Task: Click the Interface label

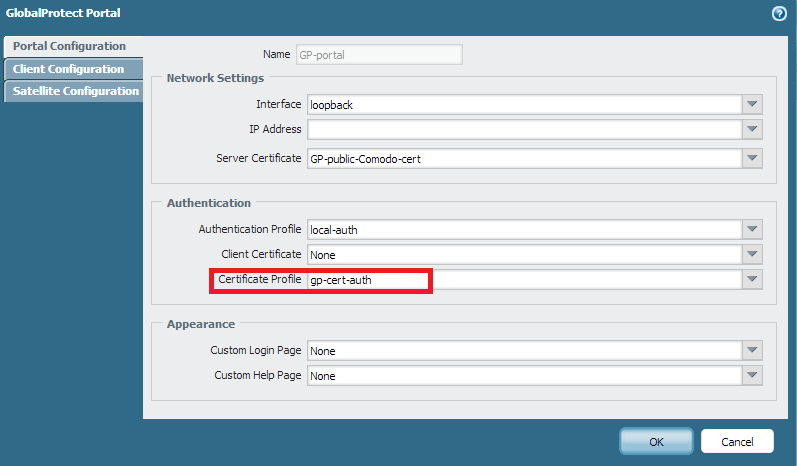Action: coord(279,104)
